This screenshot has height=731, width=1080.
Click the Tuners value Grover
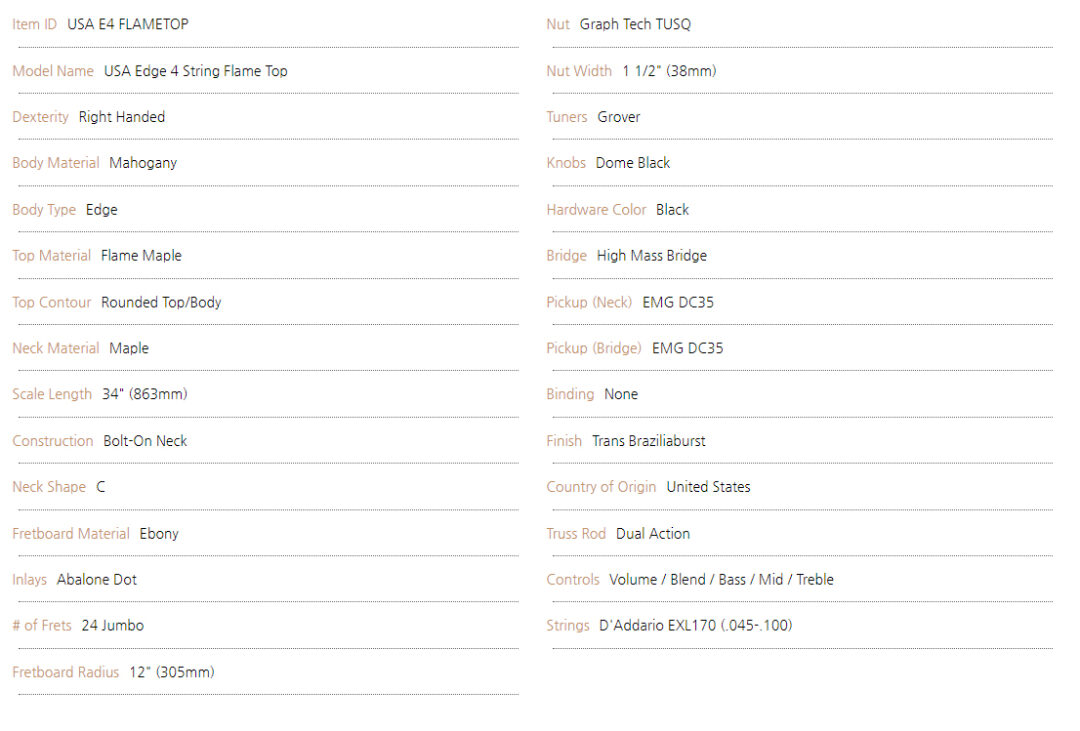[x=619, y=117]
